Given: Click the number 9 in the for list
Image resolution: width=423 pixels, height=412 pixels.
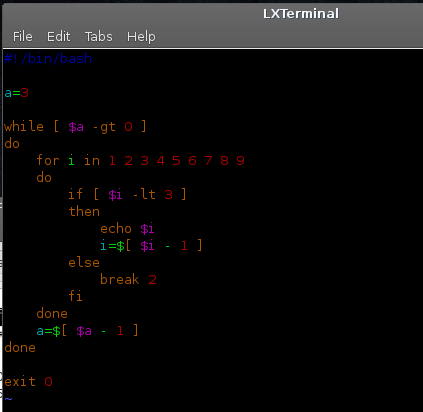Looking at the screenshot, I should click(241, 161).
